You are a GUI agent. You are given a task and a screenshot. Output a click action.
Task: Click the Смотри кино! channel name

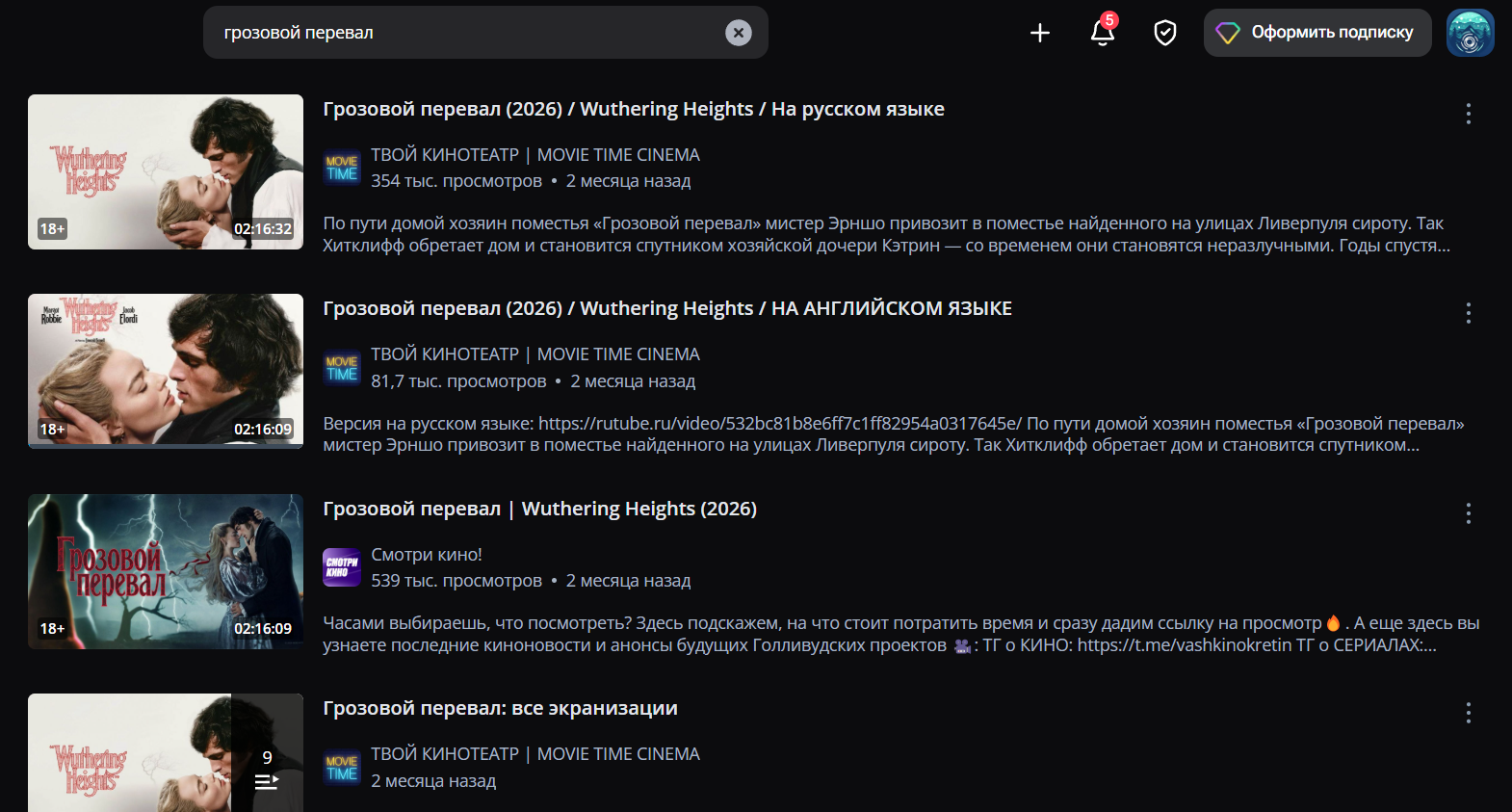427,555
